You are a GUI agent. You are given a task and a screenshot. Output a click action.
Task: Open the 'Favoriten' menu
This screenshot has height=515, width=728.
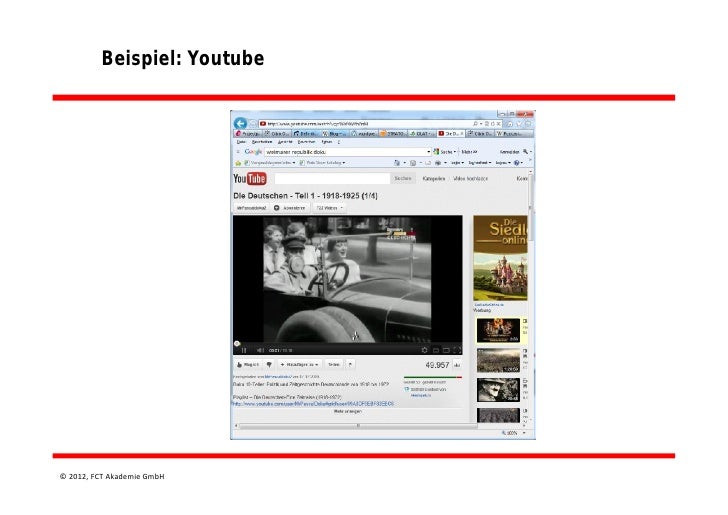306,142
